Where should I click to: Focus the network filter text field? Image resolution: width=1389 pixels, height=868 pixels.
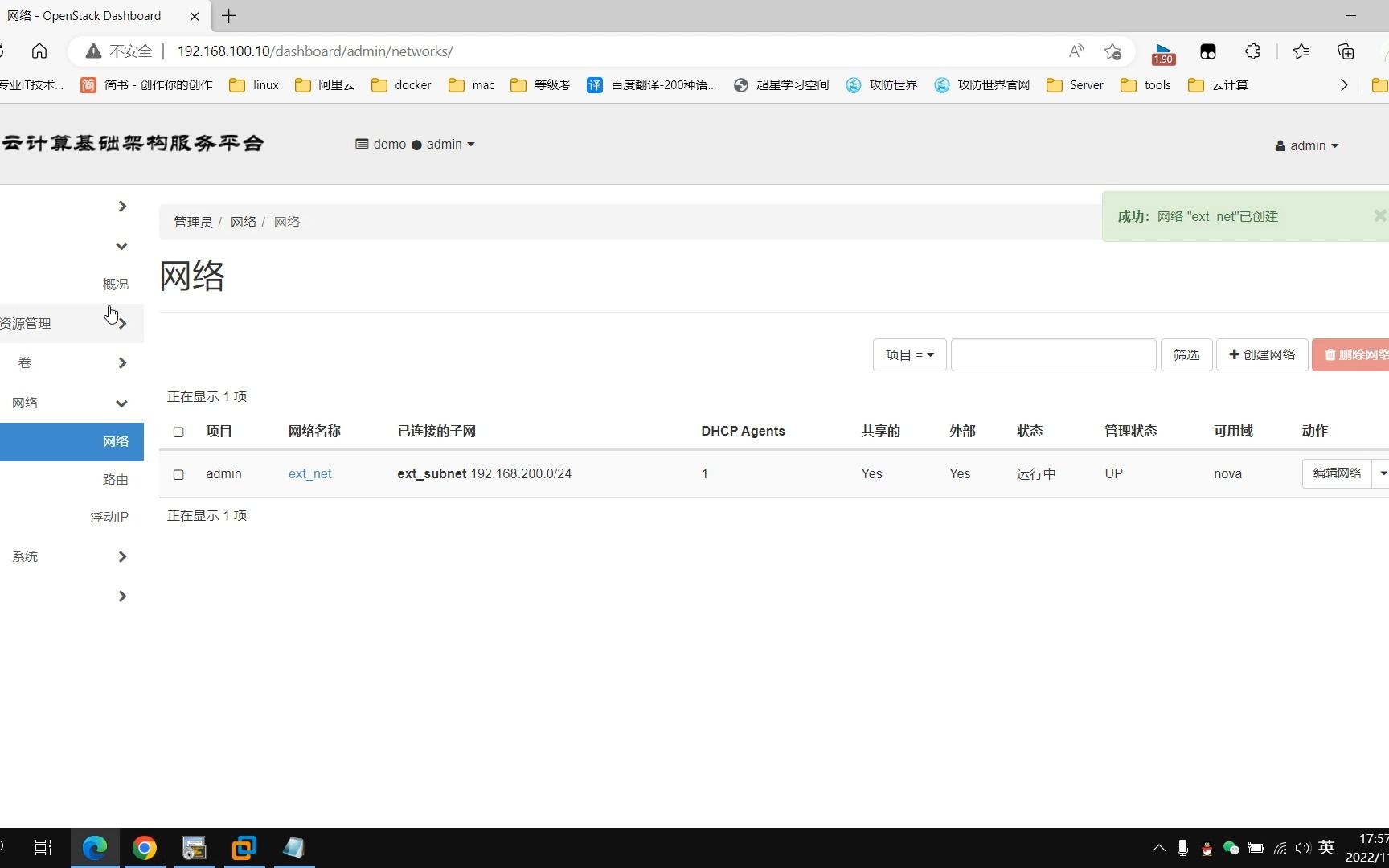pos(1053,355)
